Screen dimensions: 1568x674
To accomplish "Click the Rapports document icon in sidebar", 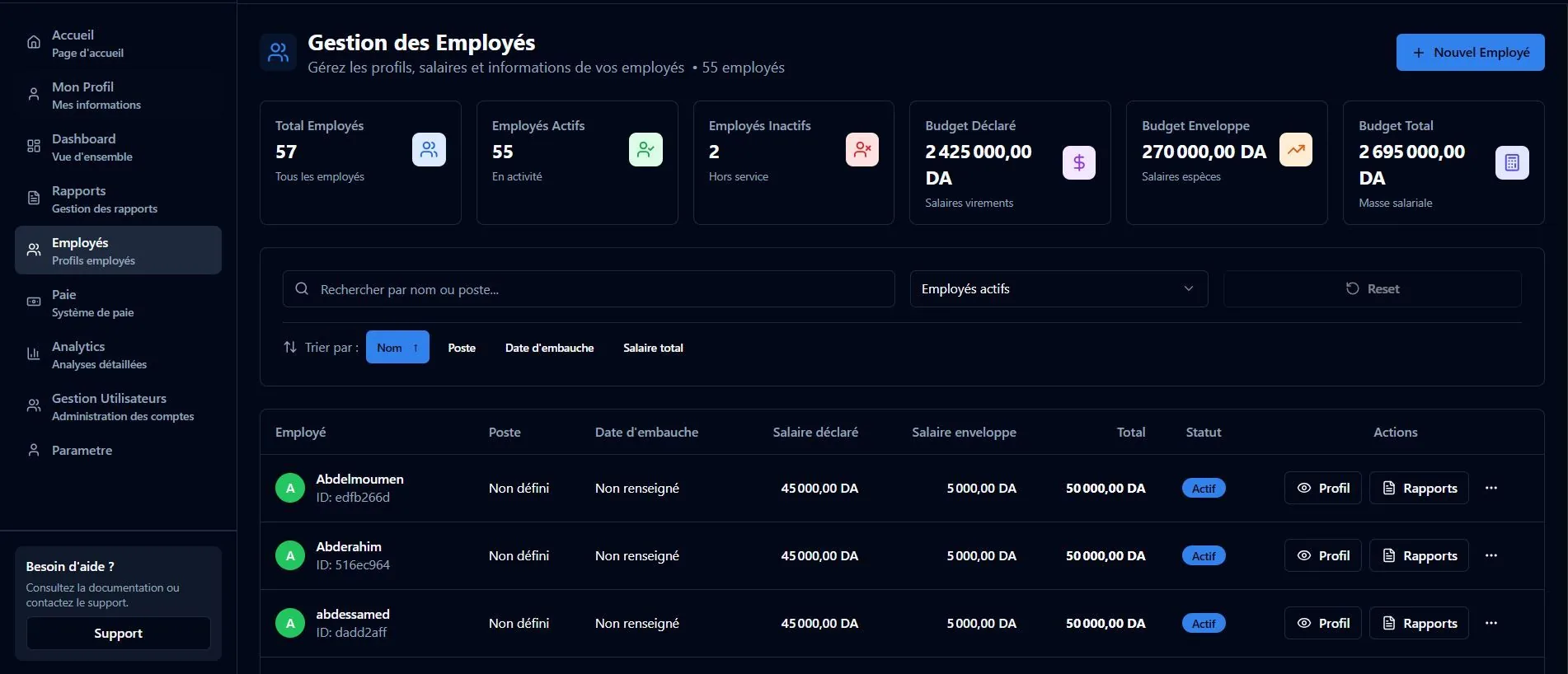I will (x=34, y=199).
